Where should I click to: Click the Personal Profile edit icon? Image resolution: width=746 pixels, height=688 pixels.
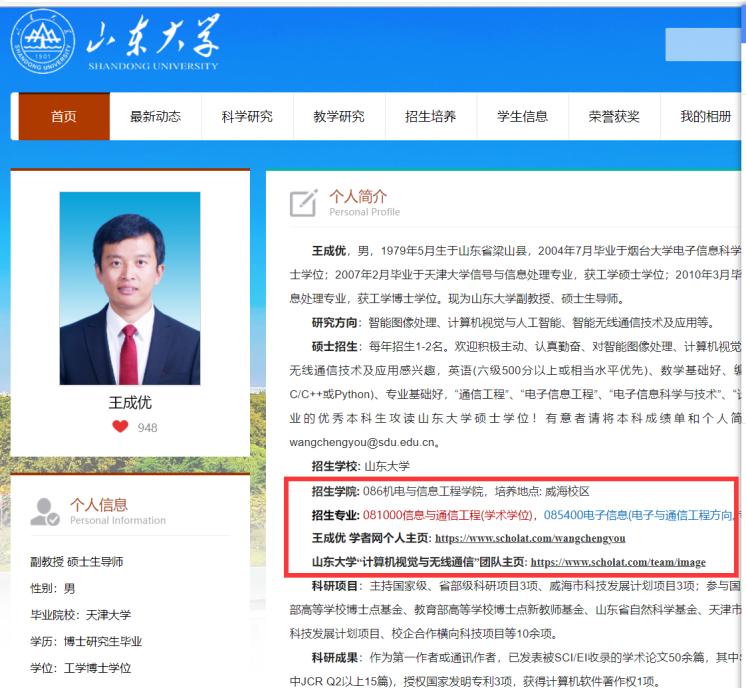point(303,203)
